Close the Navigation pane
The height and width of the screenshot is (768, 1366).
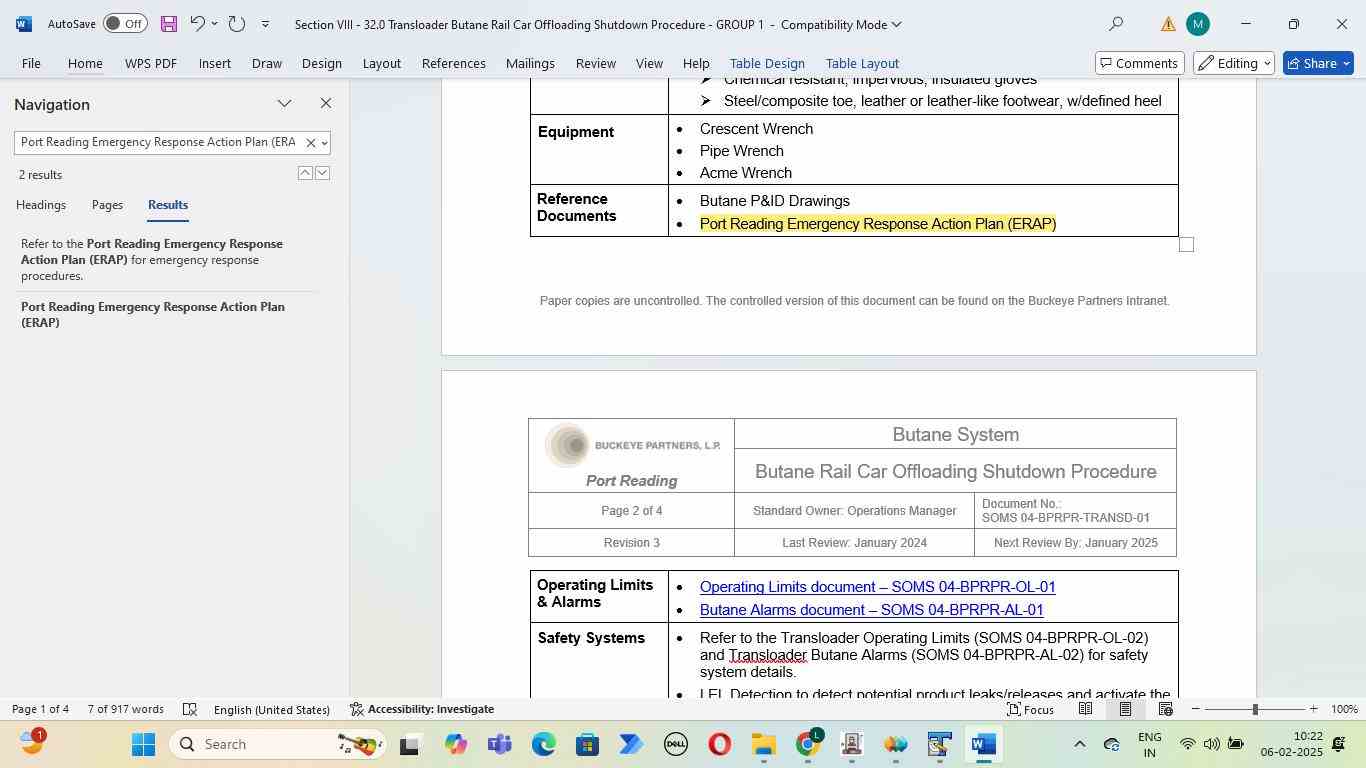325,103
